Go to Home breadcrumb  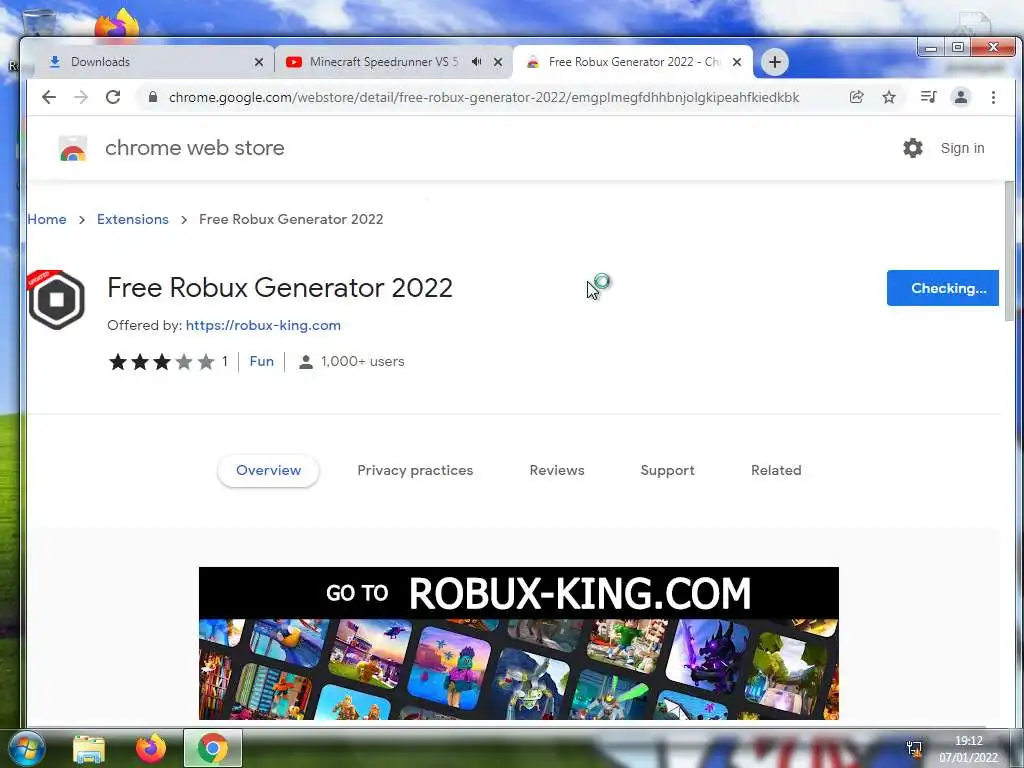coord(47,219)
